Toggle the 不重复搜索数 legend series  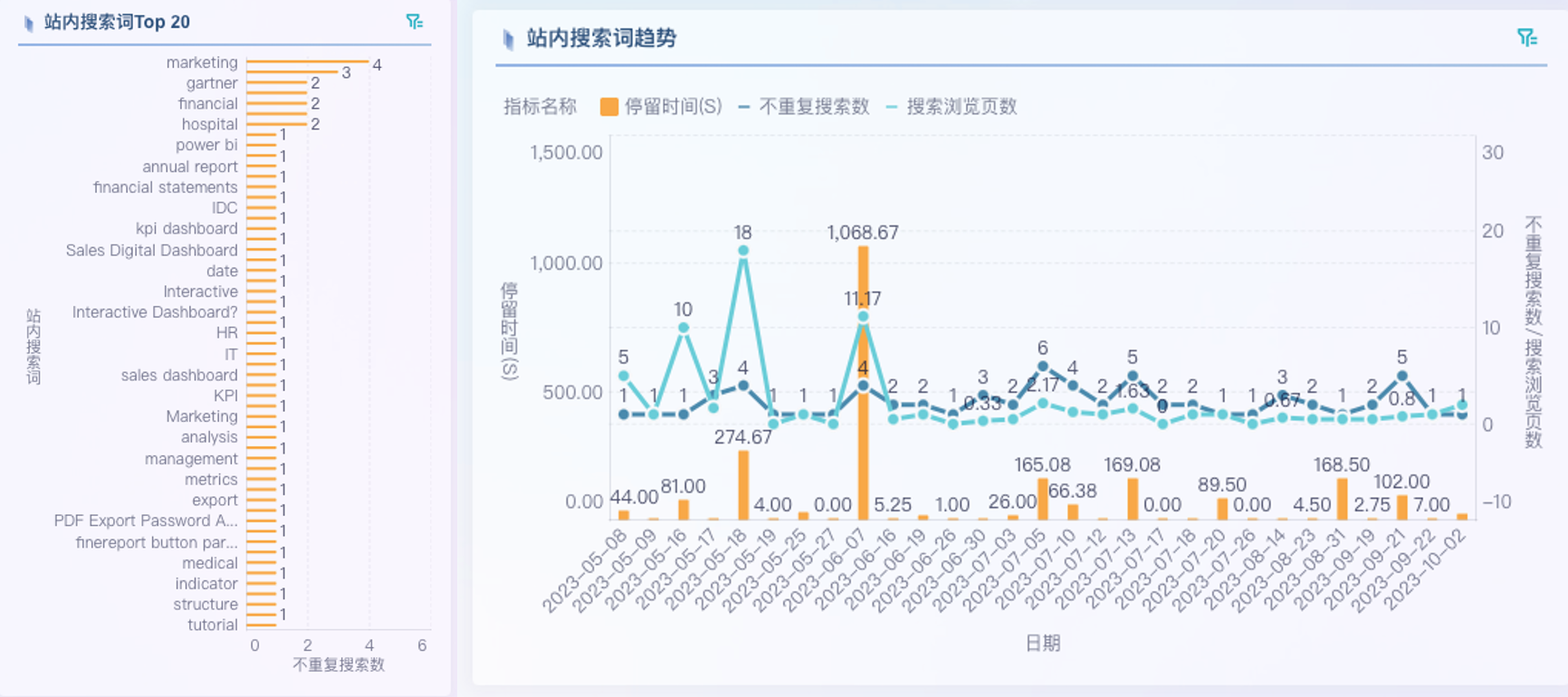pos(813,107)
